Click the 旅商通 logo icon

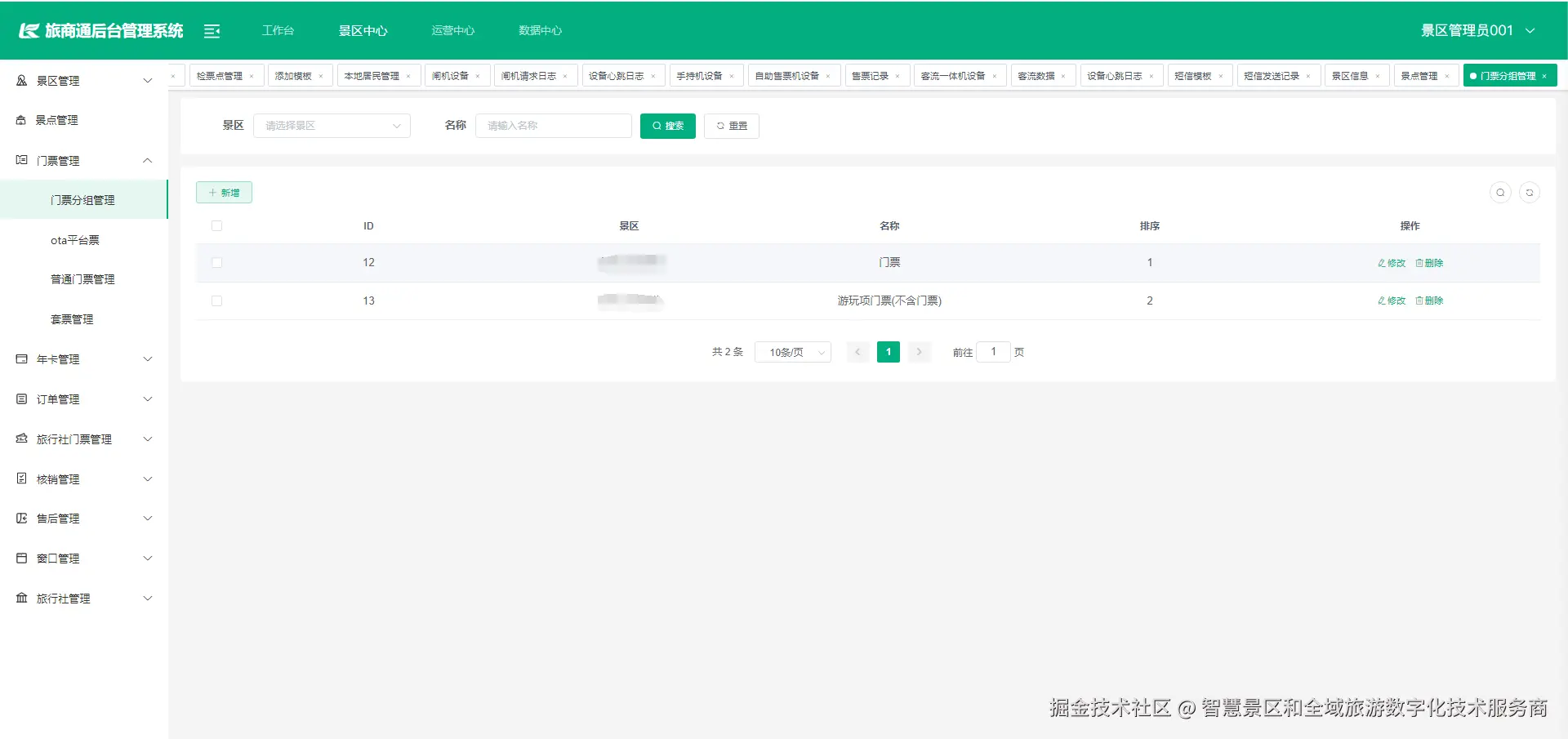pos(27,29)
